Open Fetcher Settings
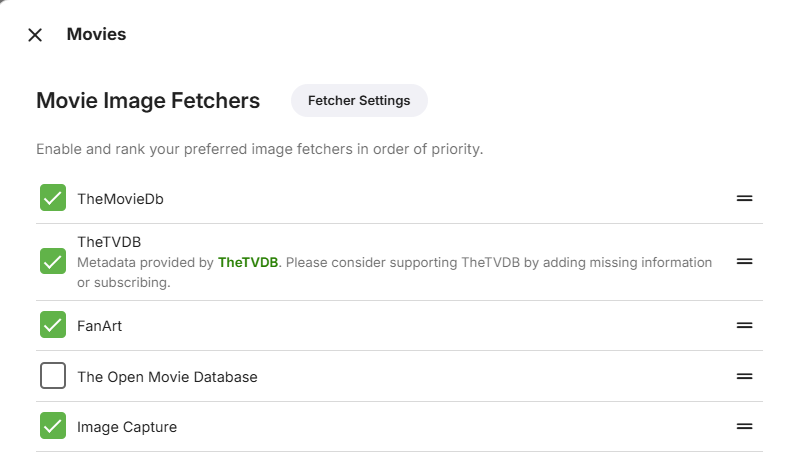 [x=359, y=101]
